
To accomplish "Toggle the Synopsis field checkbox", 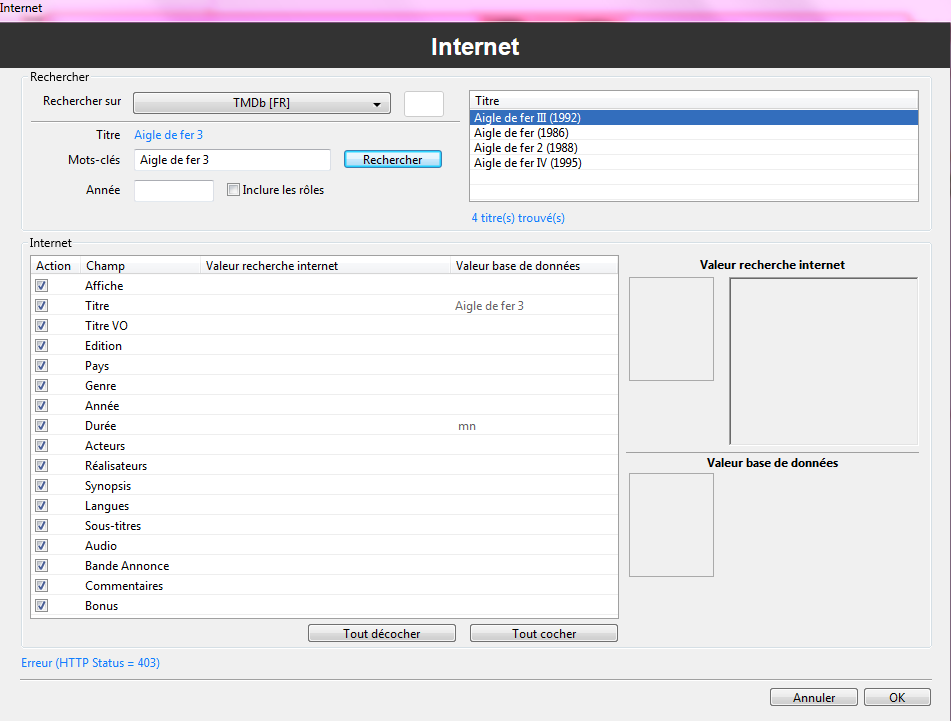I will (41, 486).
